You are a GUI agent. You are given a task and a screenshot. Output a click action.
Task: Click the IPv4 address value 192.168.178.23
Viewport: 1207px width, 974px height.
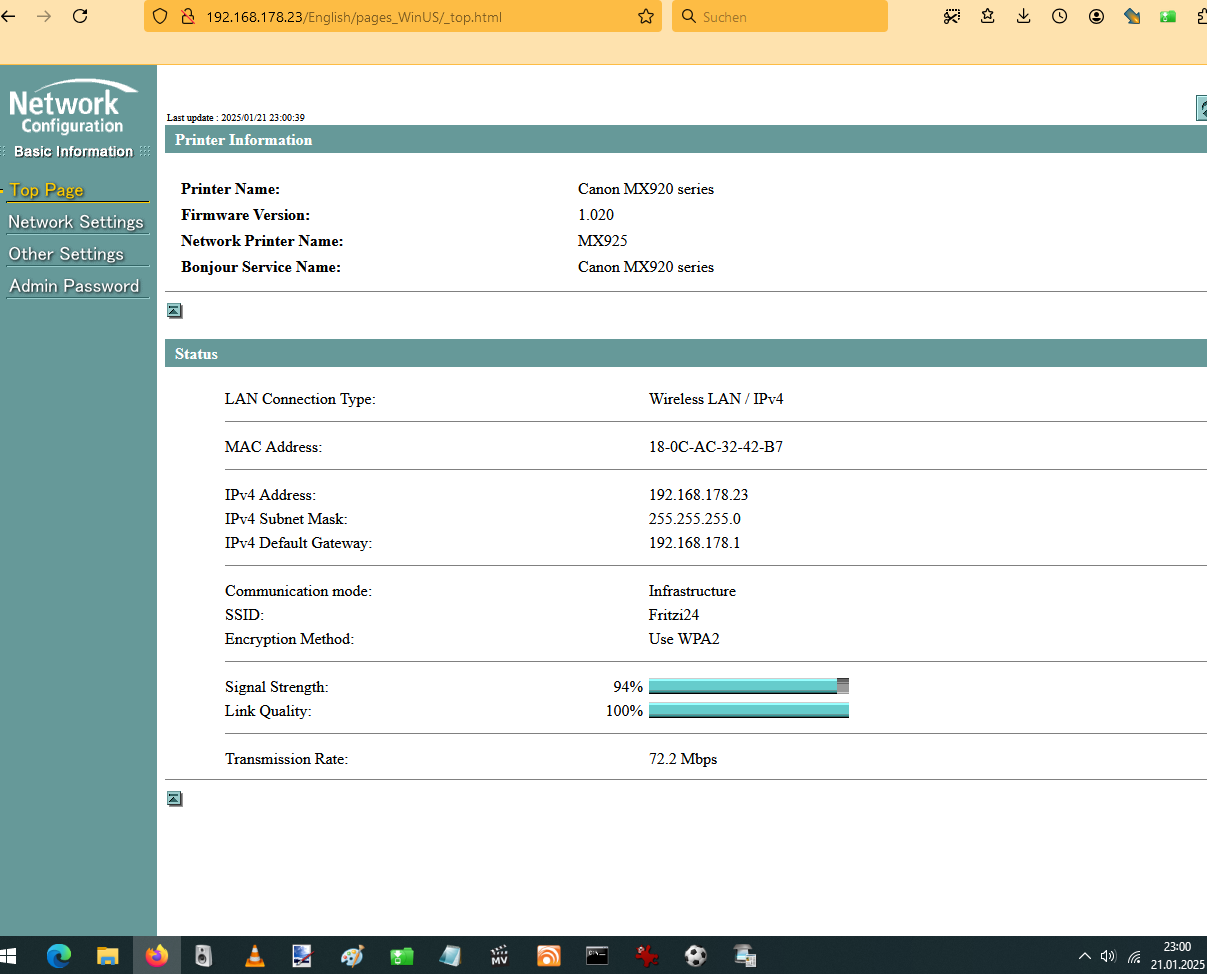point(699,495)
